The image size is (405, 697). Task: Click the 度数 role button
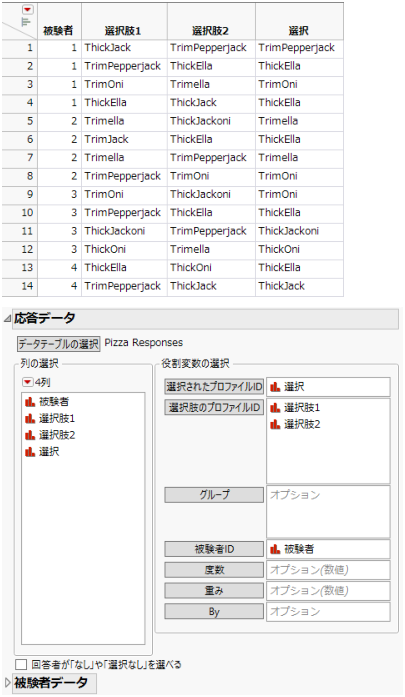(x=214, y=569)
